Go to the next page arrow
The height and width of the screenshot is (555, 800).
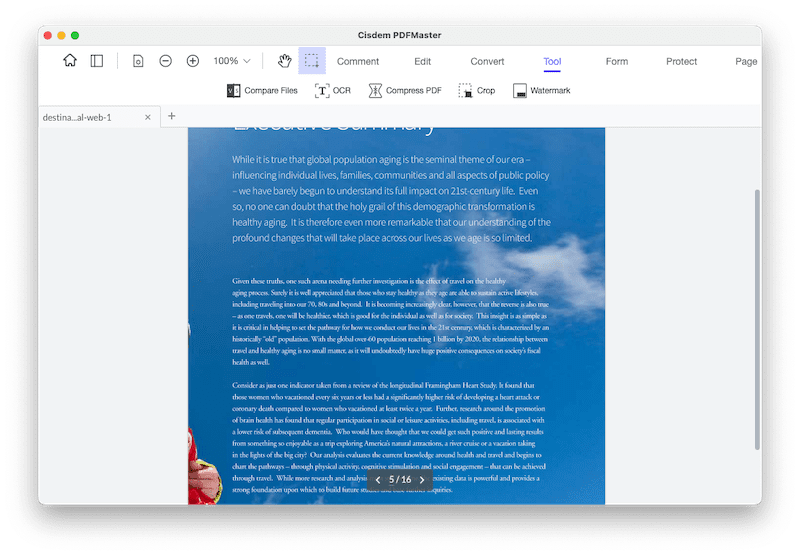click(x=422, y=480)
